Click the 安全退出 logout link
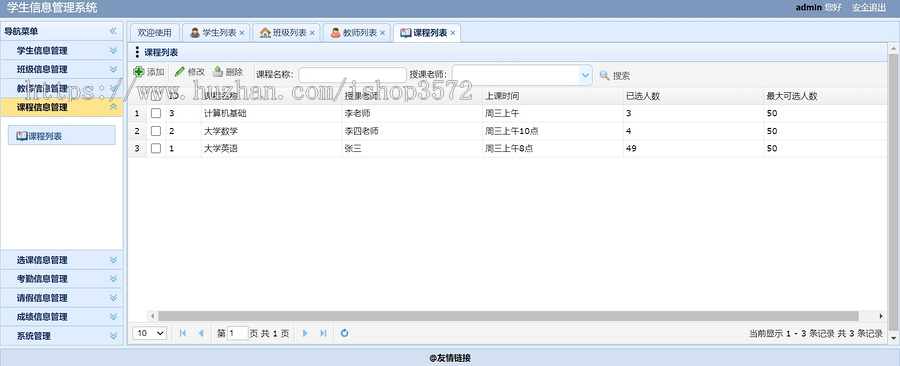Image resolution: width=900 pixels, height=366 pixels. pos(869,8)
